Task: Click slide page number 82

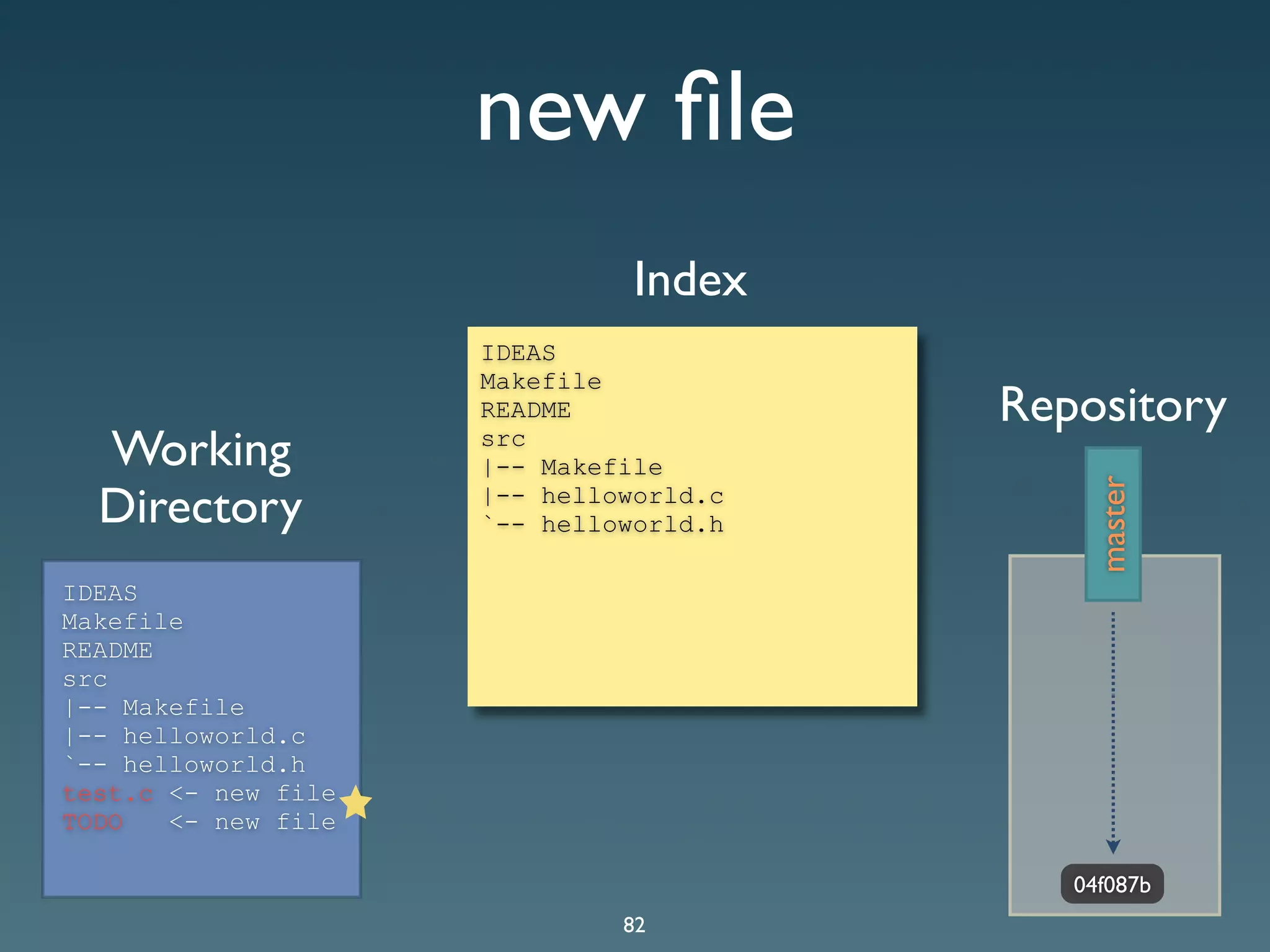Action: [634, 925]
